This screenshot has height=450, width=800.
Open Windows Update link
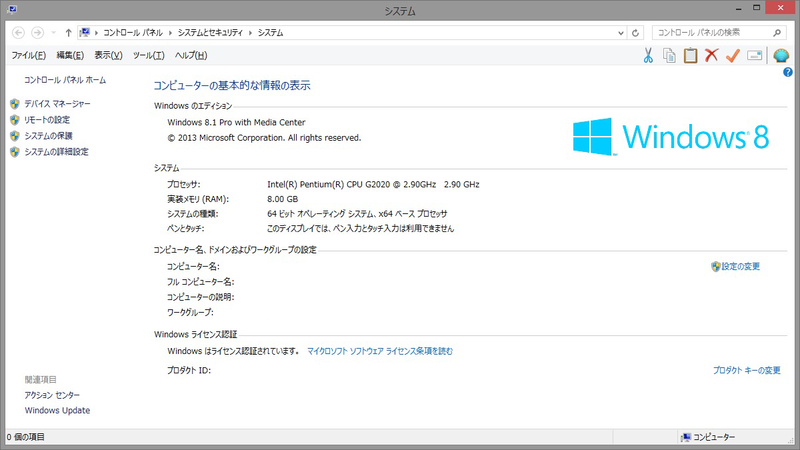[x=57, y=410]
